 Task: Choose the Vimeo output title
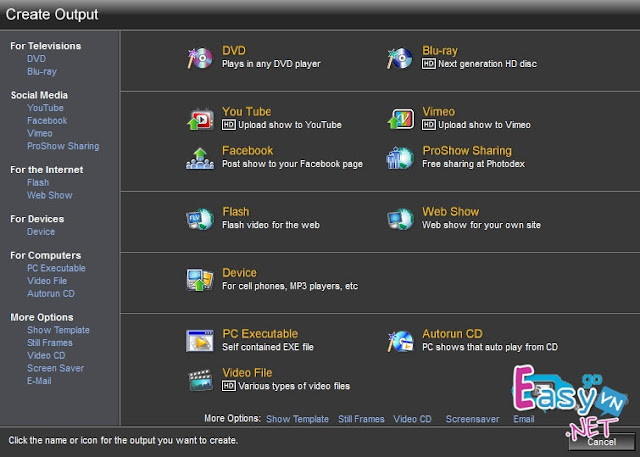pos(439,111)
